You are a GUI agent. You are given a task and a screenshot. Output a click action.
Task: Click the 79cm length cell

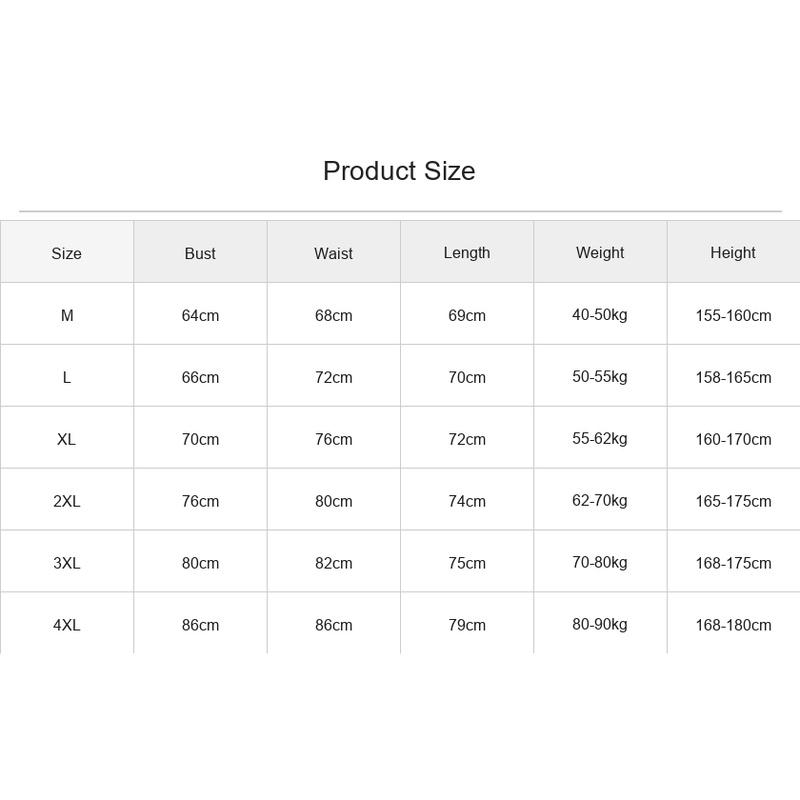tap(467, 625)
